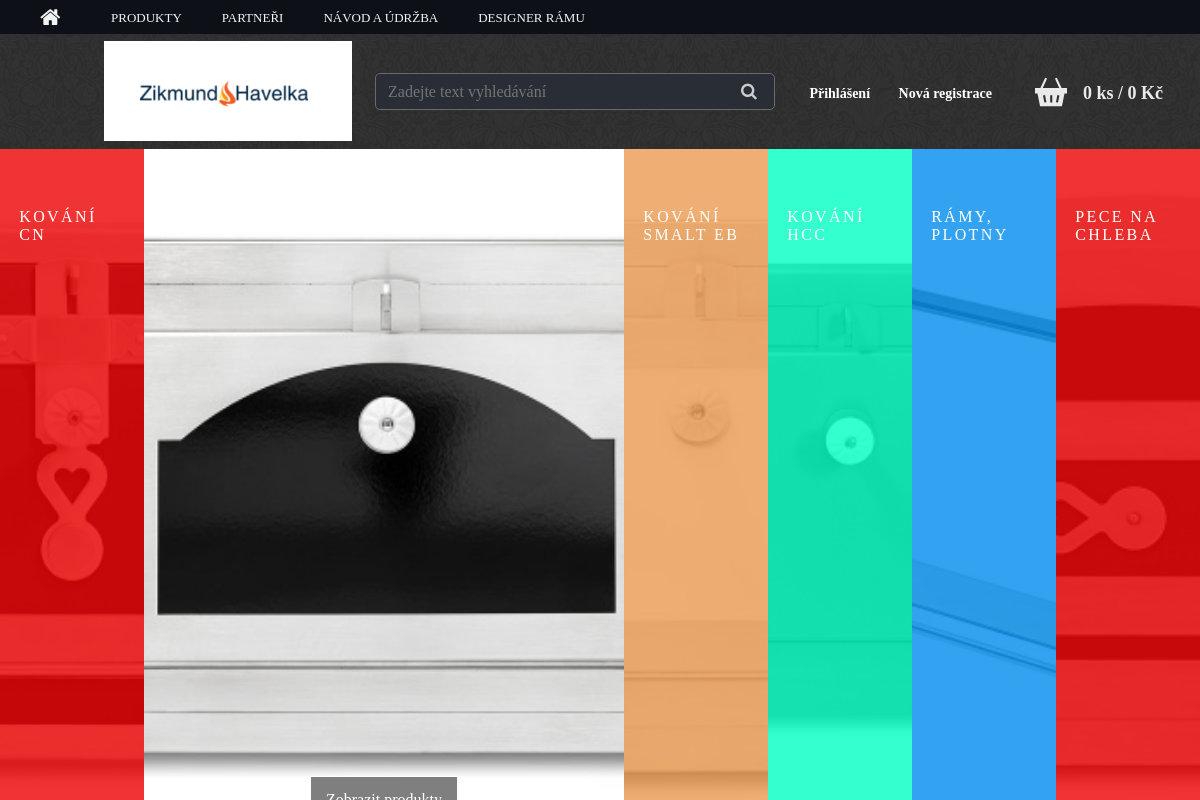
Task: Expand the Kování Smalt EB orange panel
Action: [696, 474]
